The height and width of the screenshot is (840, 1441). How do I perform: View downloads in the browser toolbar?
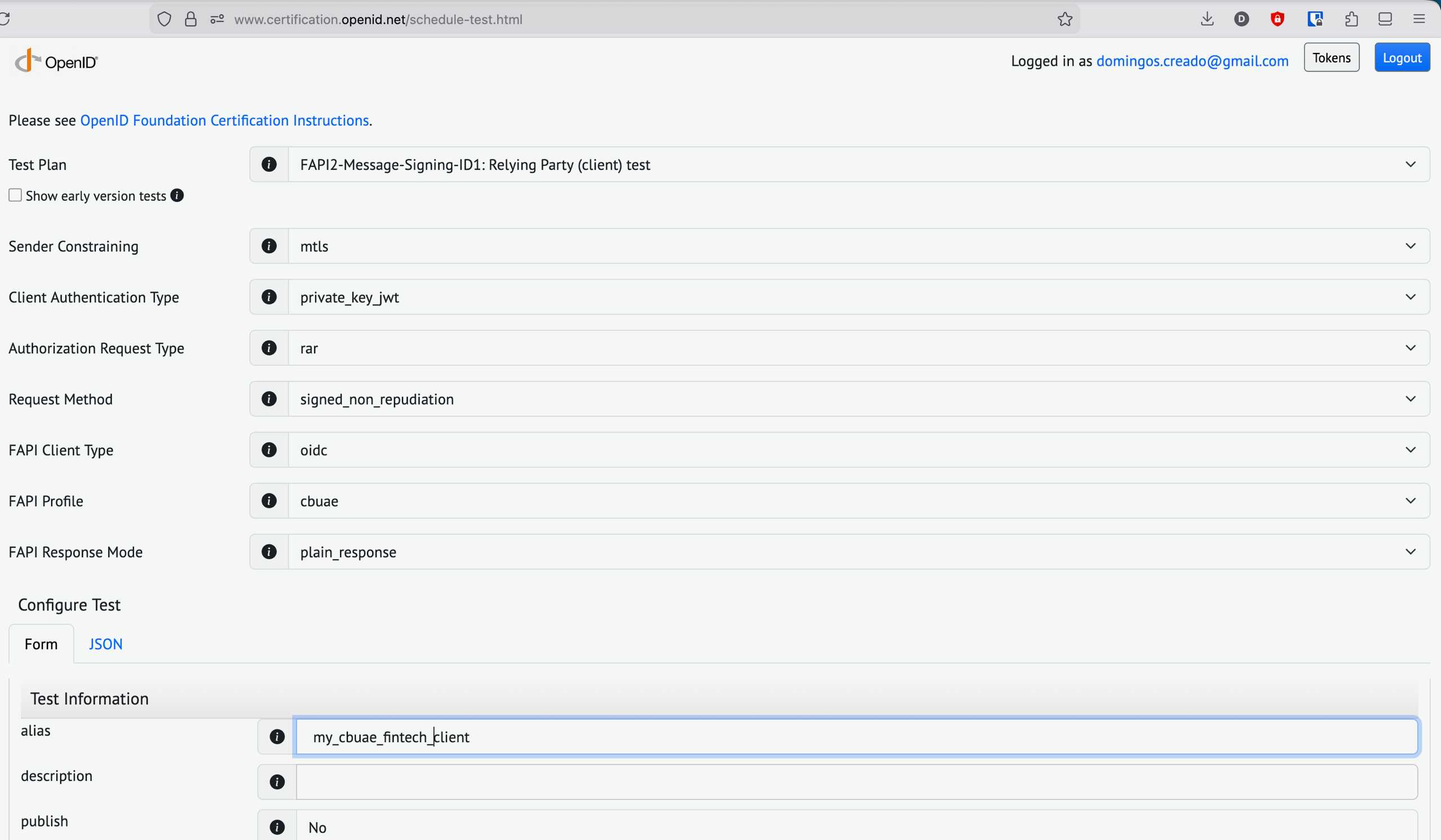pyautogui.click(x=1206, y=19)
